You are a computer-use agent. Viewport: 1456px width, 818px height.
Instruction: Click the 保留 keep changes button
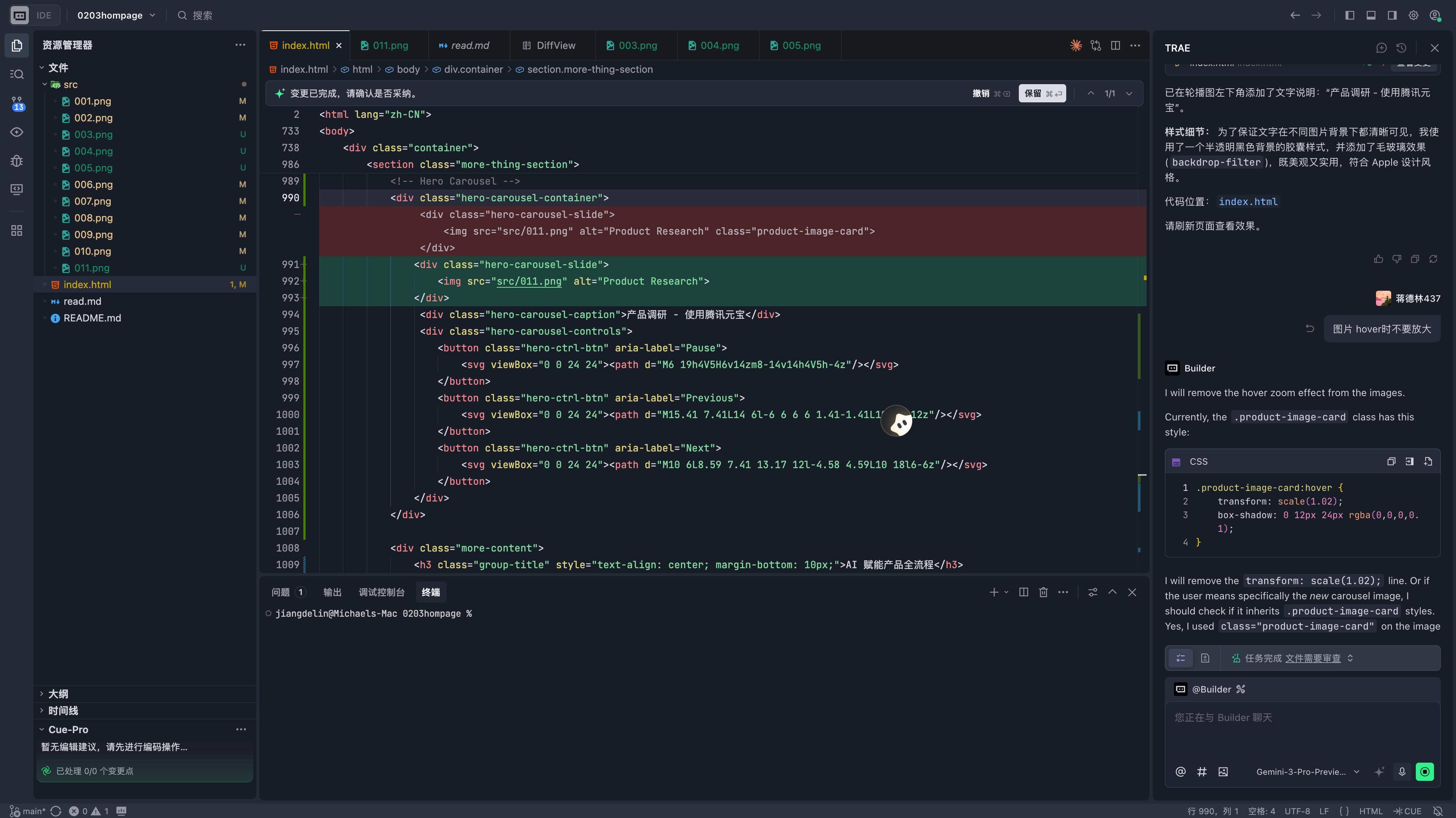[1042, 93]
